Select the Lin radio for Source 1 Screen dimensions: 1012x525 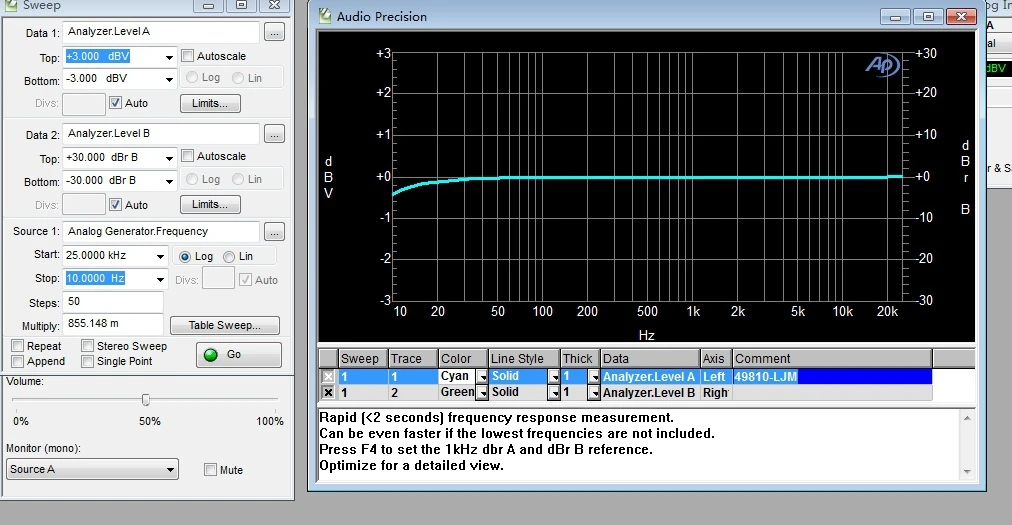coord(228,256)
